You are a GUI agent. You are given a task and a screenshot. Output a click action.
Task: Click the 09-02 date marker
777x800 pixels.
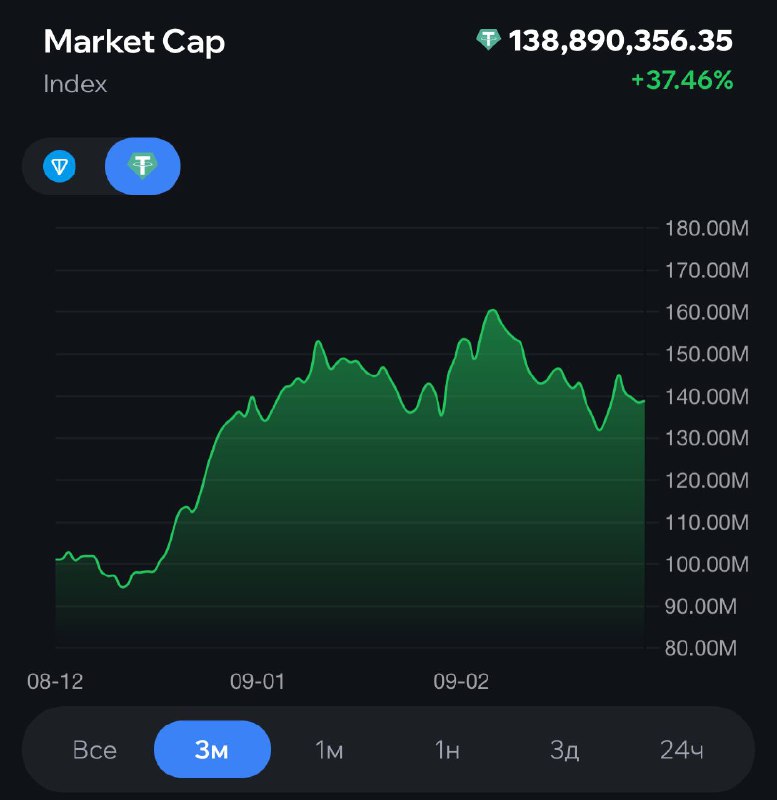coord(461,682)
